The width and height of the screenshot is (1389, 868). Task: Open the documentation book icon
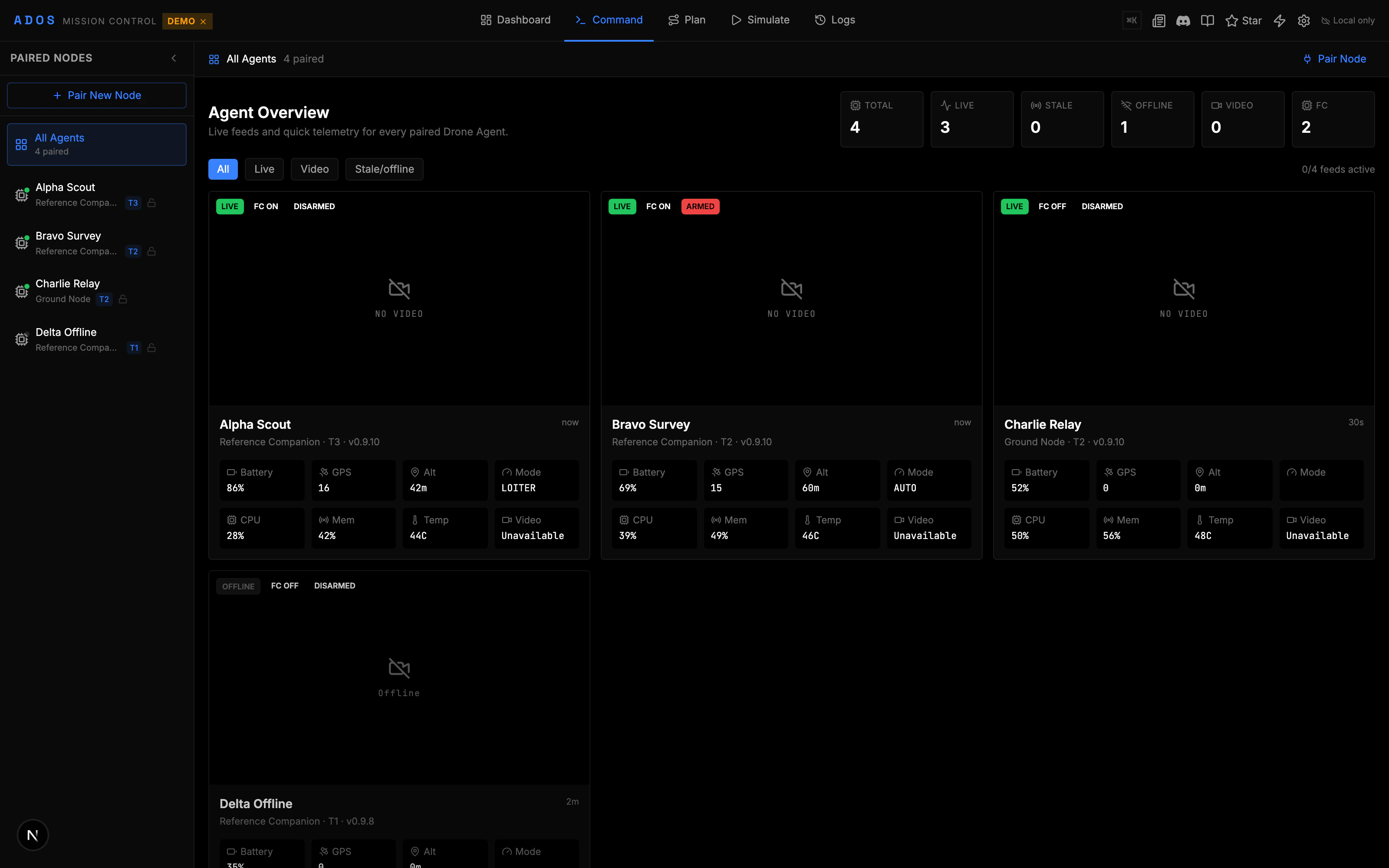click(1207, 21)
